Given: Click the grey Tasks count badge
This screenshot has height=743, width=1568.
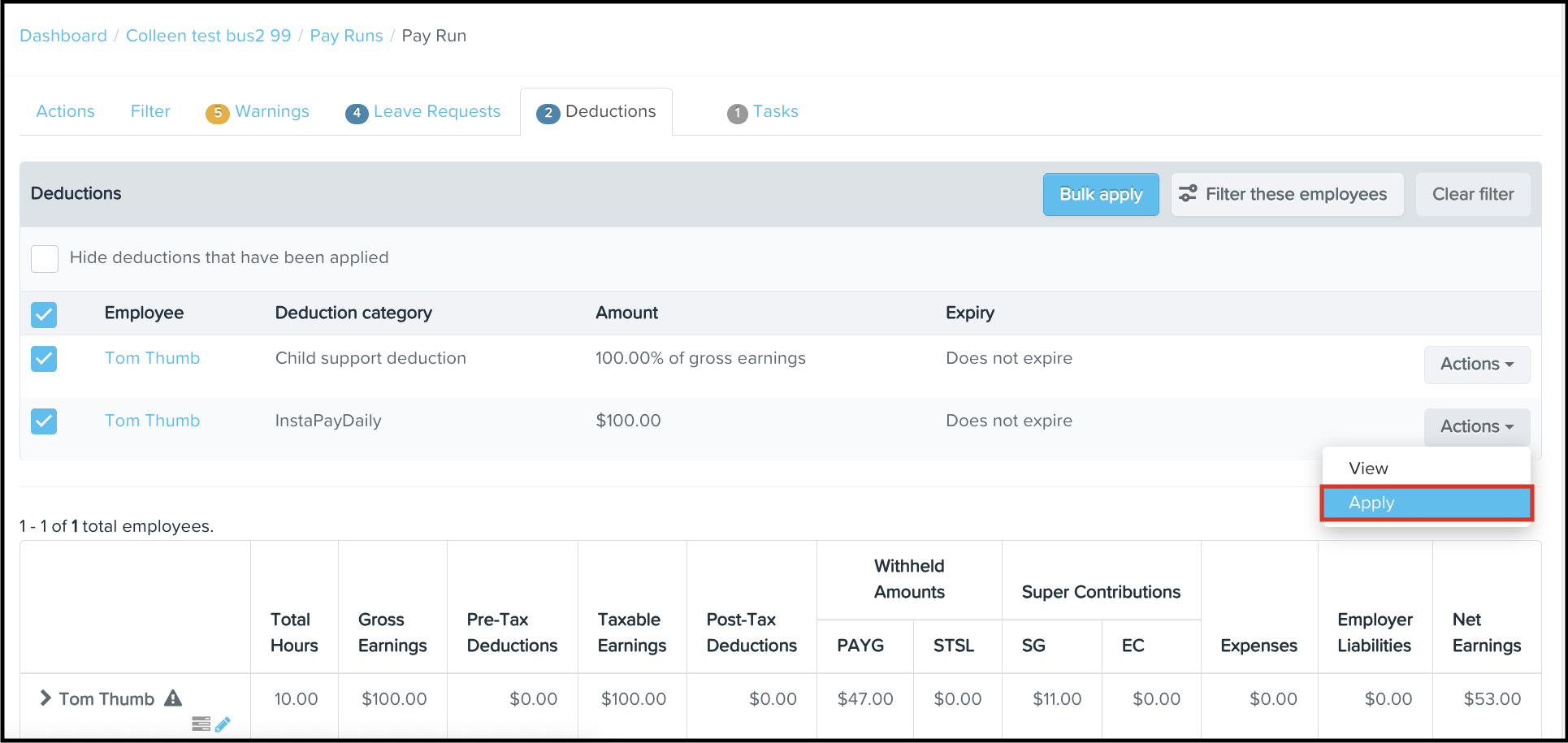Looking at the screenshot, I should [x=737, y=113].
